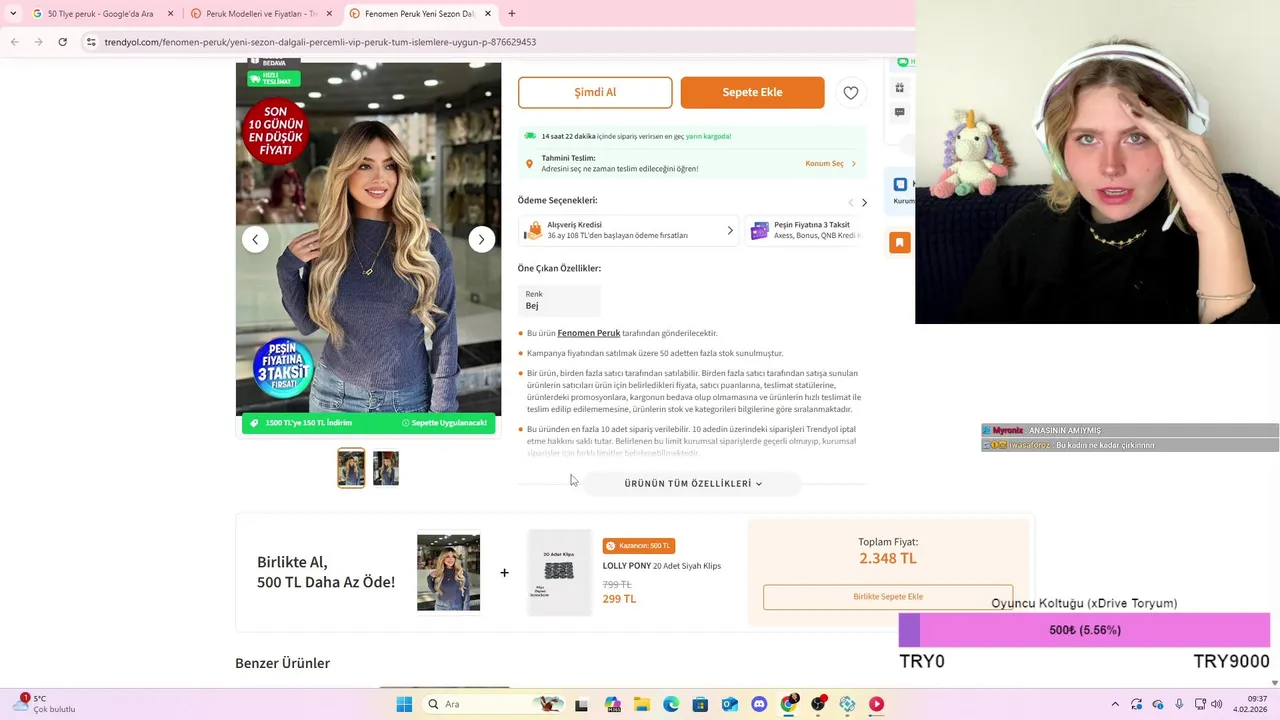The height and width of the screenshot is (720, 1280).
Task: Reload the page in browser
Action: pyautogui.click(x=63, y=42)
